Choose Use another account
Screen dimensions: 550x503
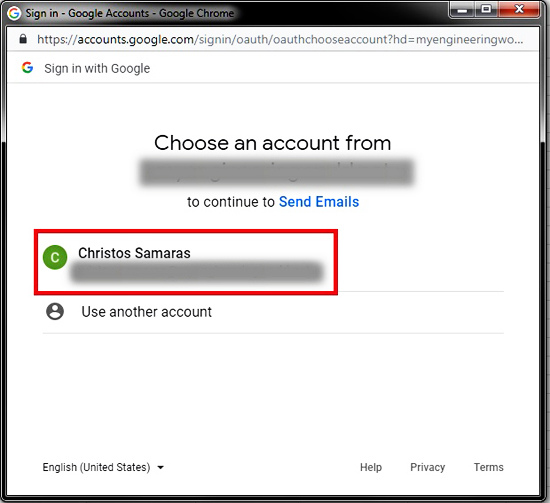coord(273,312)
